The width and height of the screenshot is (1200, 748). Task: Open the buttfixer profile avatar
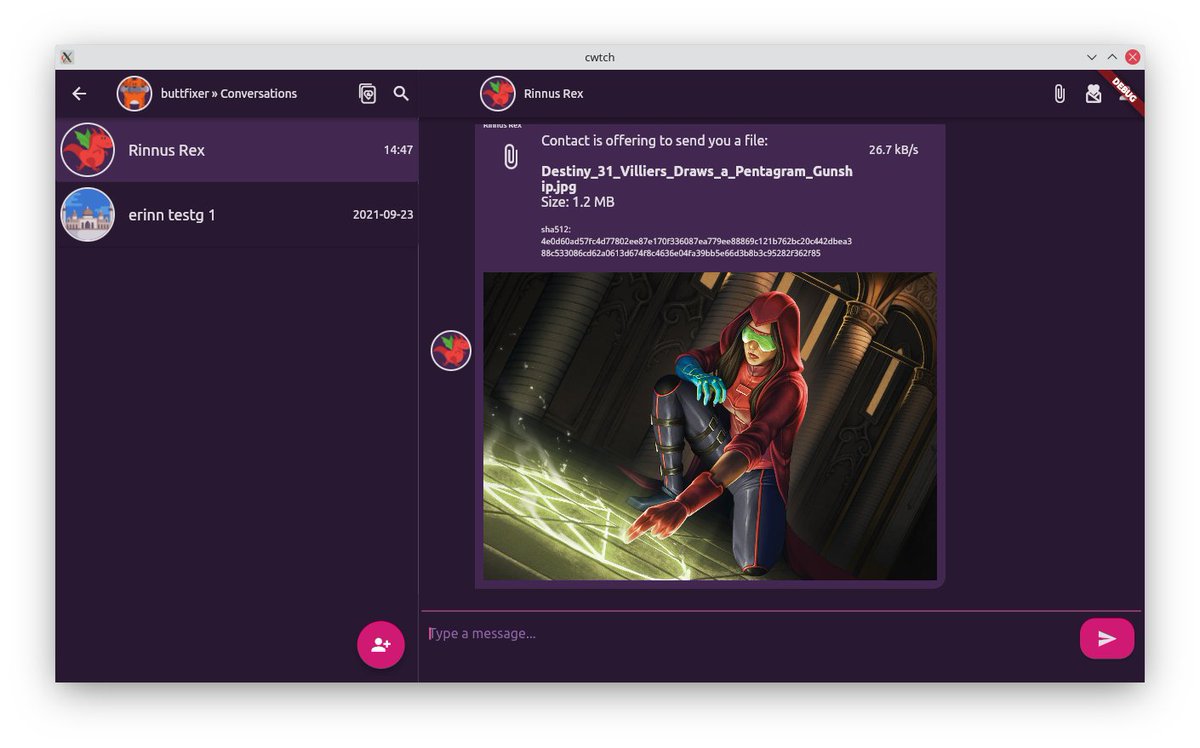(134, 93)
